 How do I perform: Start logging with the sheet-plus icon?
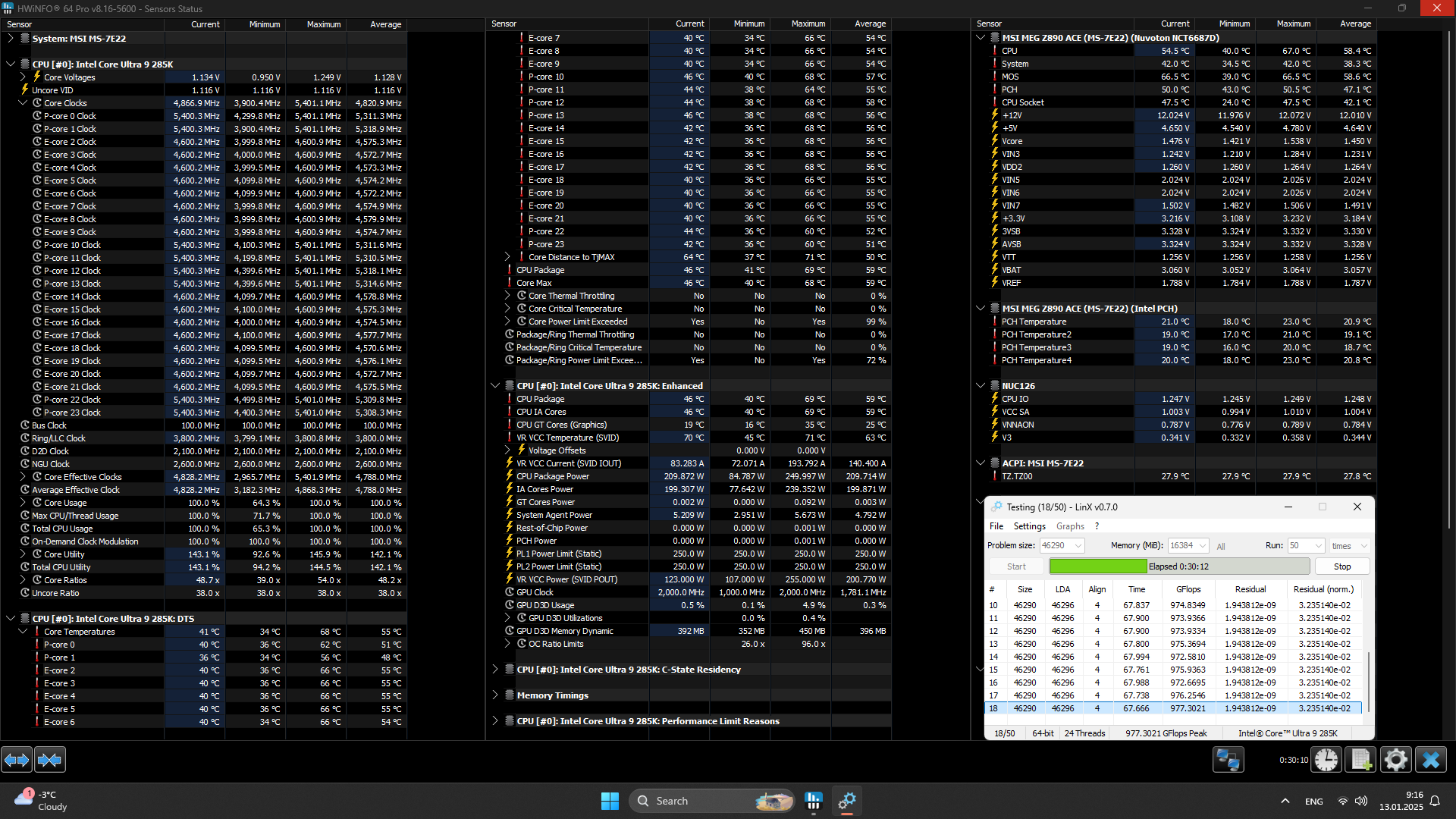click(1360, 759)
